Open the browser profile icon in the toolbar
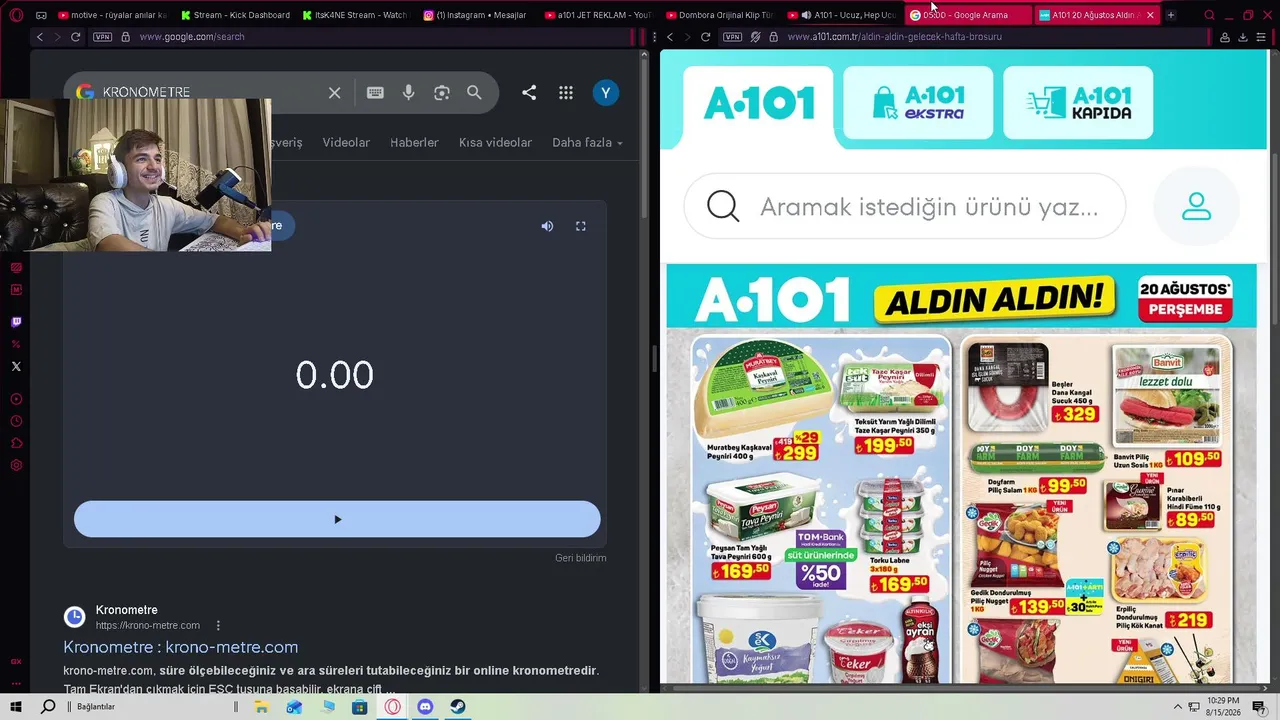The width and height of the screenshot is (1280, 720). point(1224,37)
